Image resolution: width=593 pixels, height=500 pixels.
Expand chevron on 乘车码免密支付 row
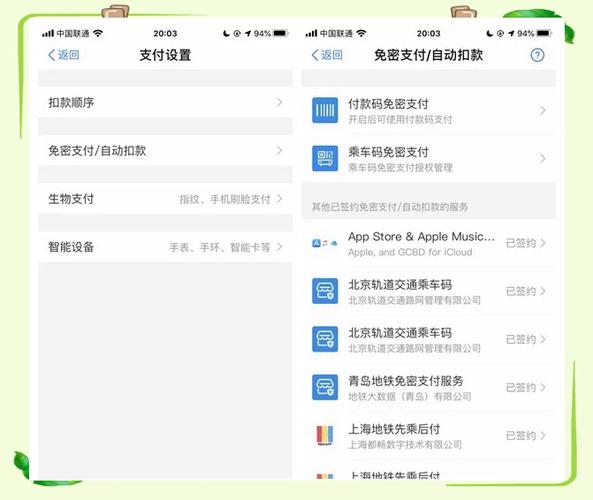coord(543,158)
